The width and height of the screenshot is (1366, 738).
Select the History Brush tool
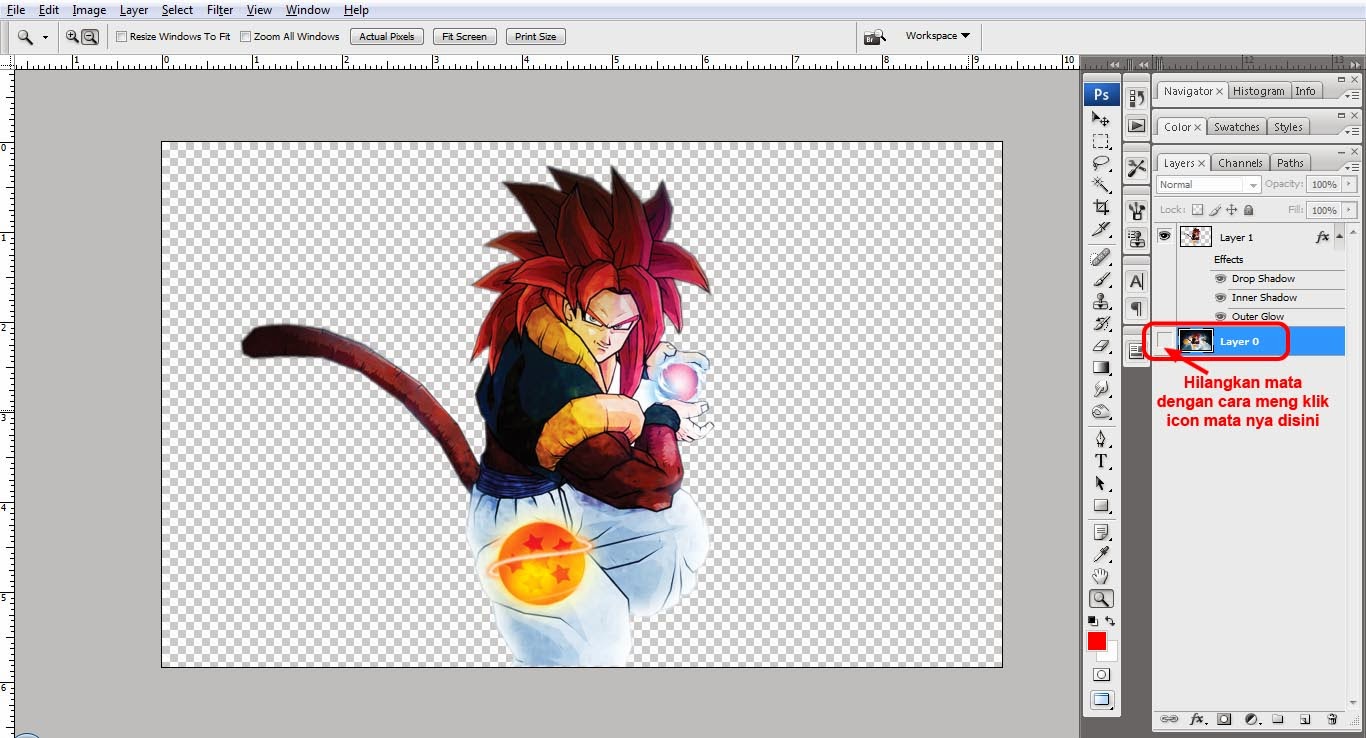1101,324
